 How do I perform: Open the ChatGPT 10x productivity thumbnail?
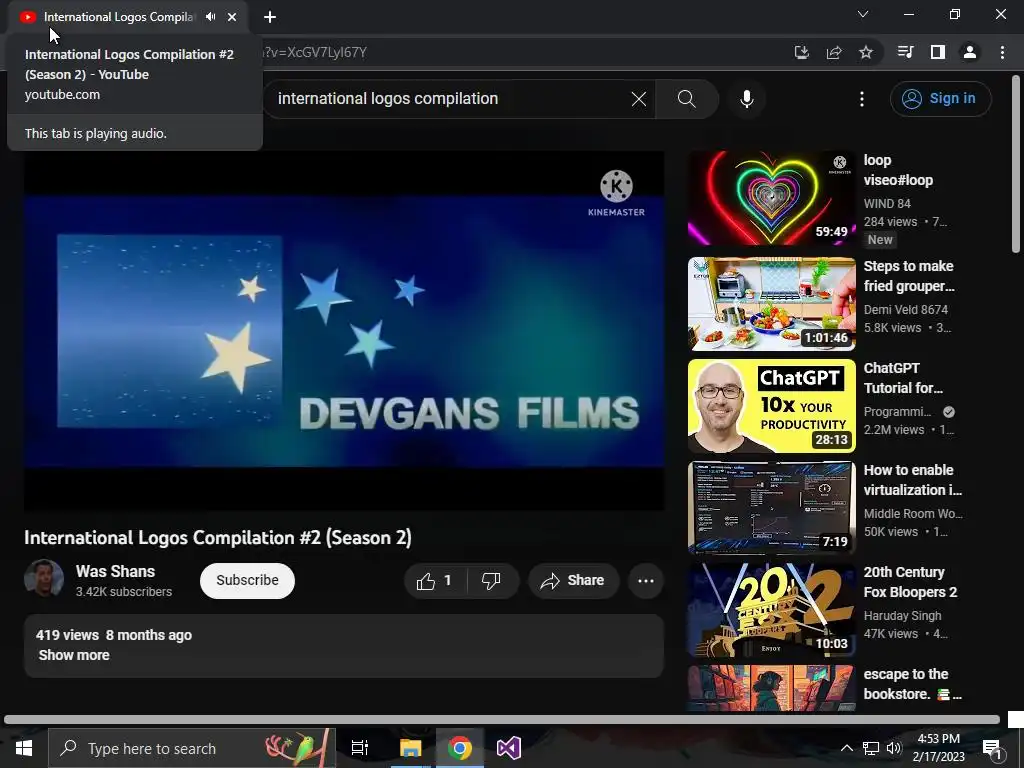click(771, 406)
